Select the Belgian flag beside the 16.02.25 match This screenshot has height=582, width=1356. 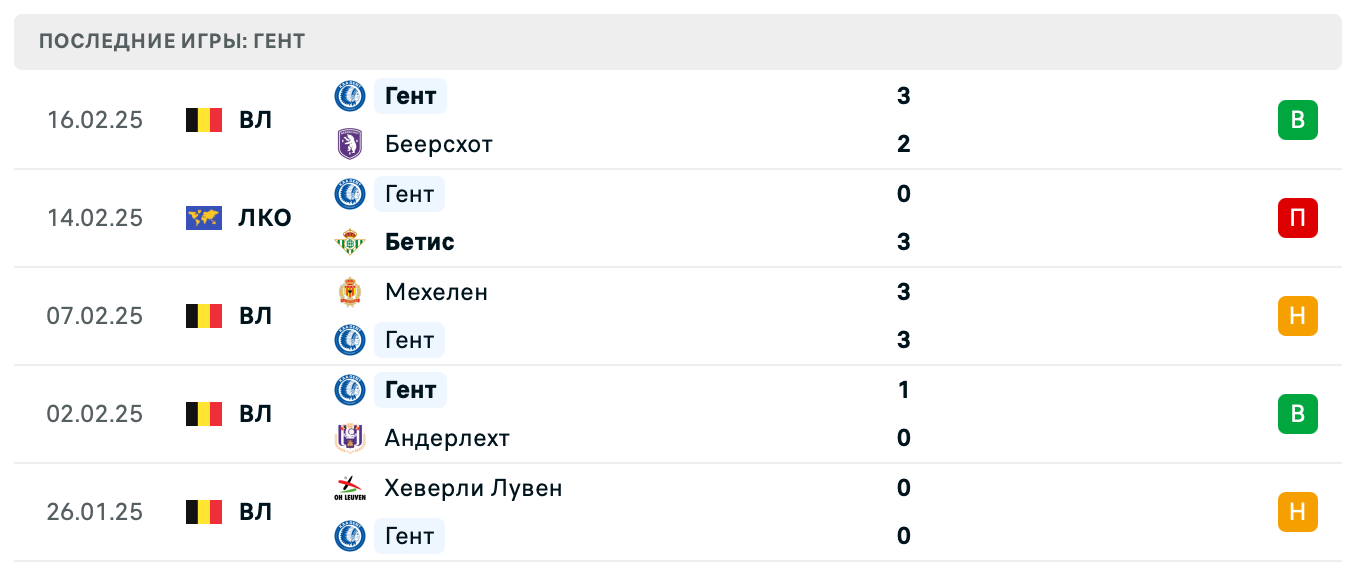point(203,119)
